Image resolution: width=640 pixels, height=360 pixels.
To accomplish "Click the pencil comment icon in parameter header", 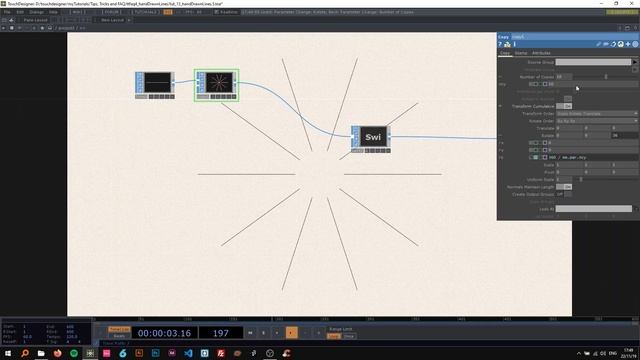I will [x=598, y=44].
